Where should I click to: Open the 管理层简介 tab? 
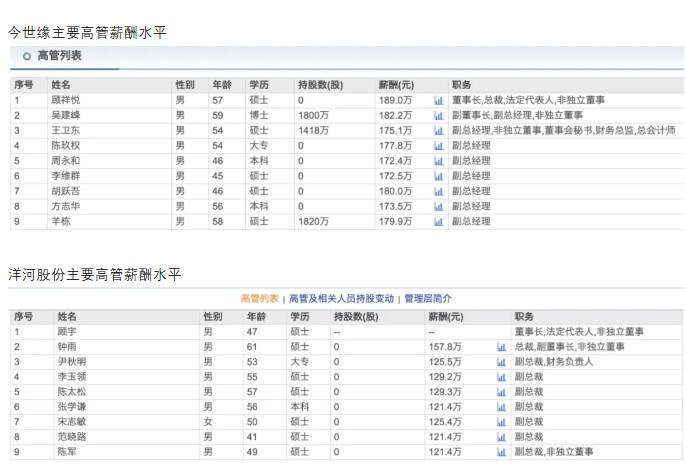click(427, 298)
